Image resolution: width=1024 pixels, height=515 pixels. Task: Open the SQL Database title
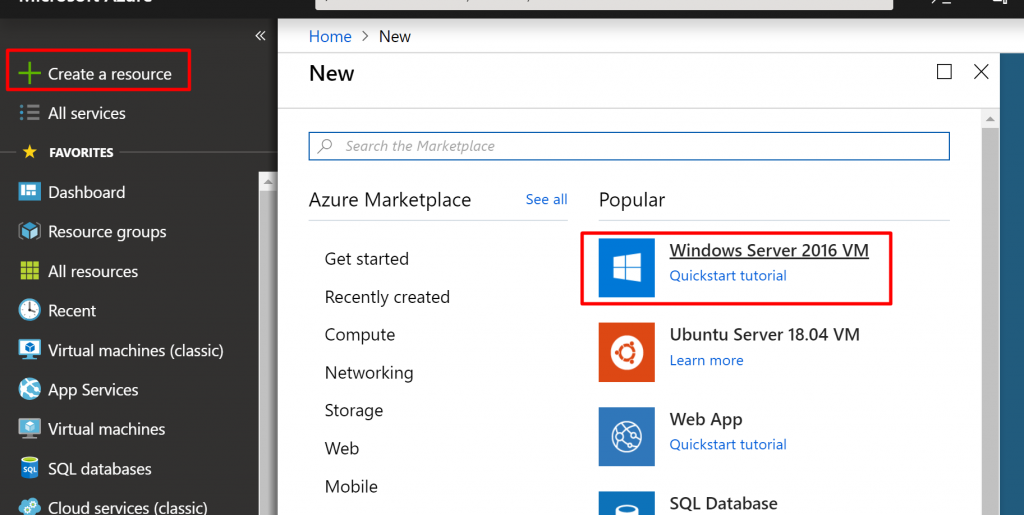tap(724, 503)
